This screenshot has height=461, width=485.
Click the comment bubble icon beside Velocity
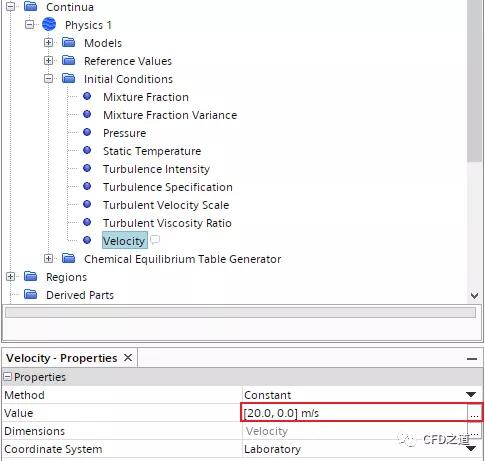pos(155,240)
